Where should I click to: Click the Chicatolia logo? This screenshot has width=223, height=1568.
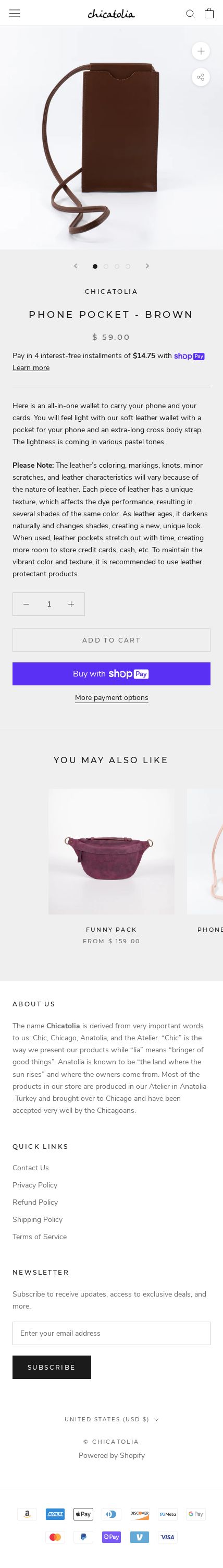pyautogui.click(x=111, y=14)
